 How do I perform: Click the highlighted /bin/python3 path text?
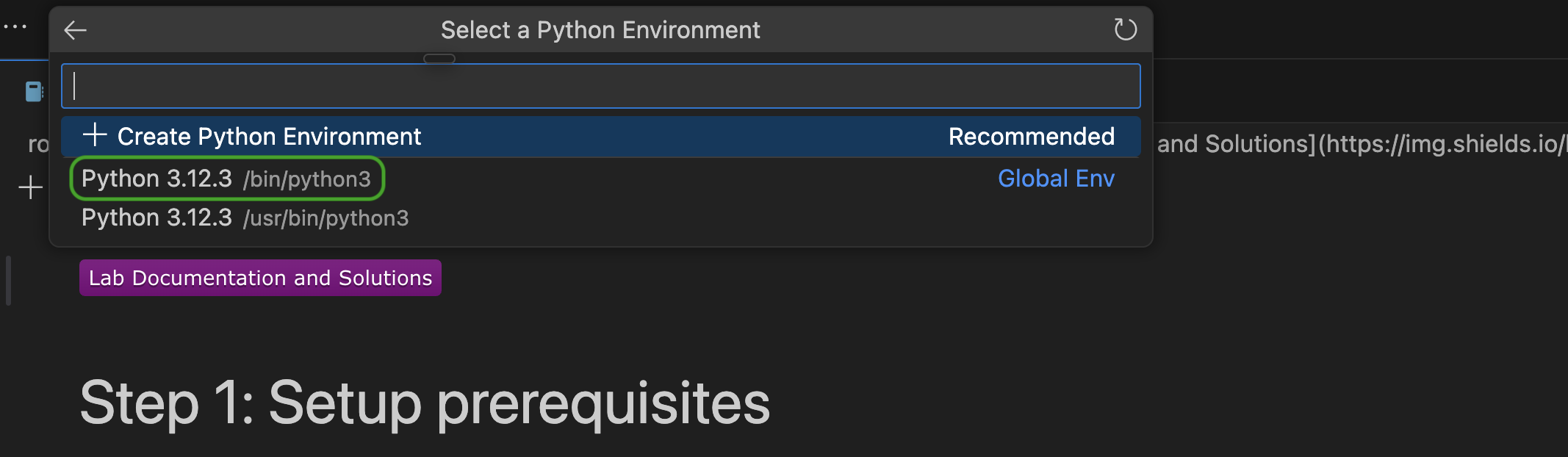307,179
